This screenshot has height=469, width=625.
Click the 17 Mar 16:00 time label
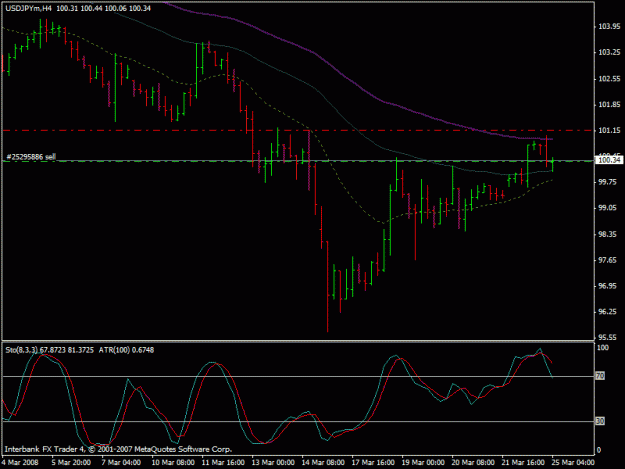click(373, 463)
